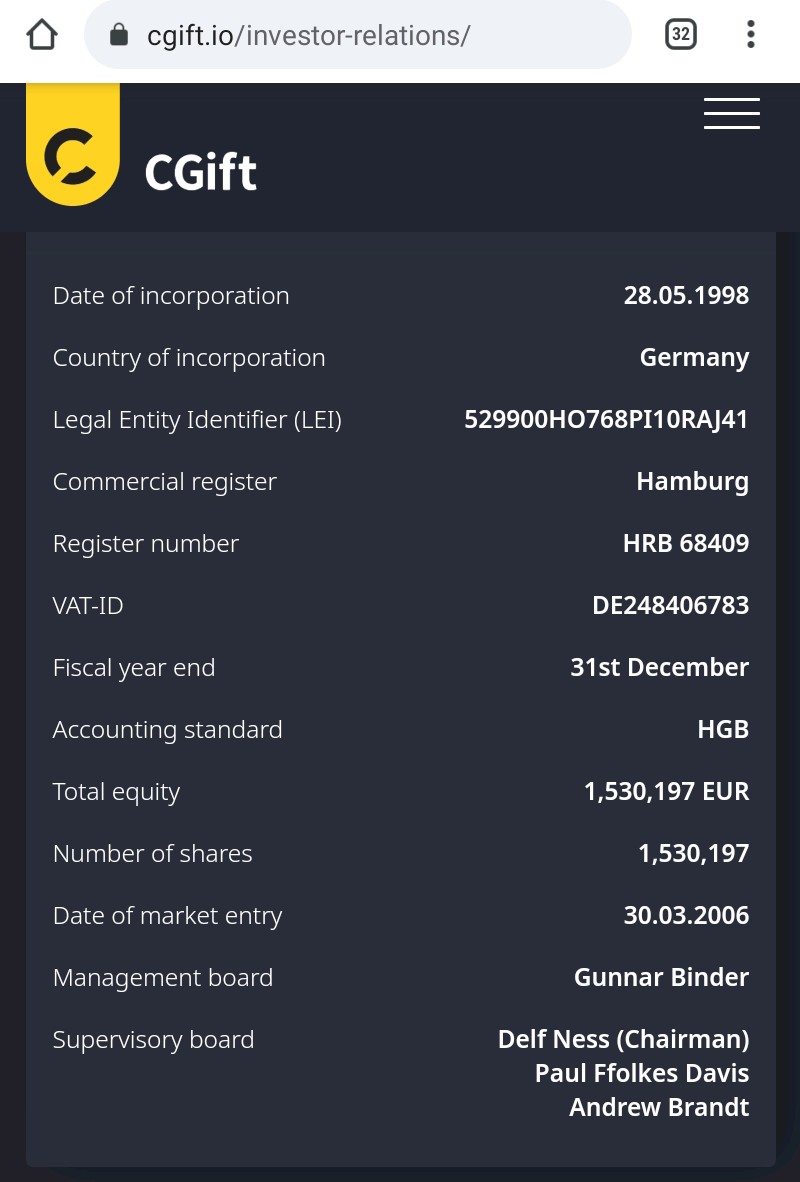Click the Paul Ffolkes Davis name
The height and width of the screenshot is (1182, 800).
point(641,1073)
